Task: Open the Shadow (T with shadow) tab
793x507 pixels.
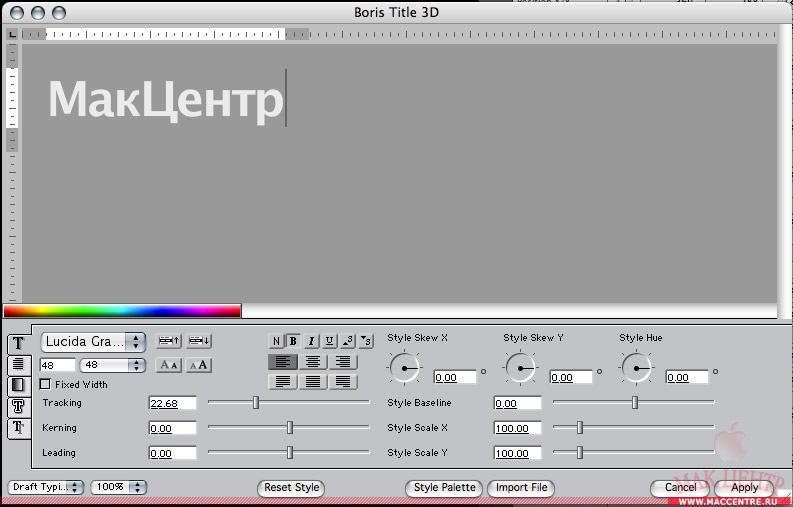Action: point(18,428)
